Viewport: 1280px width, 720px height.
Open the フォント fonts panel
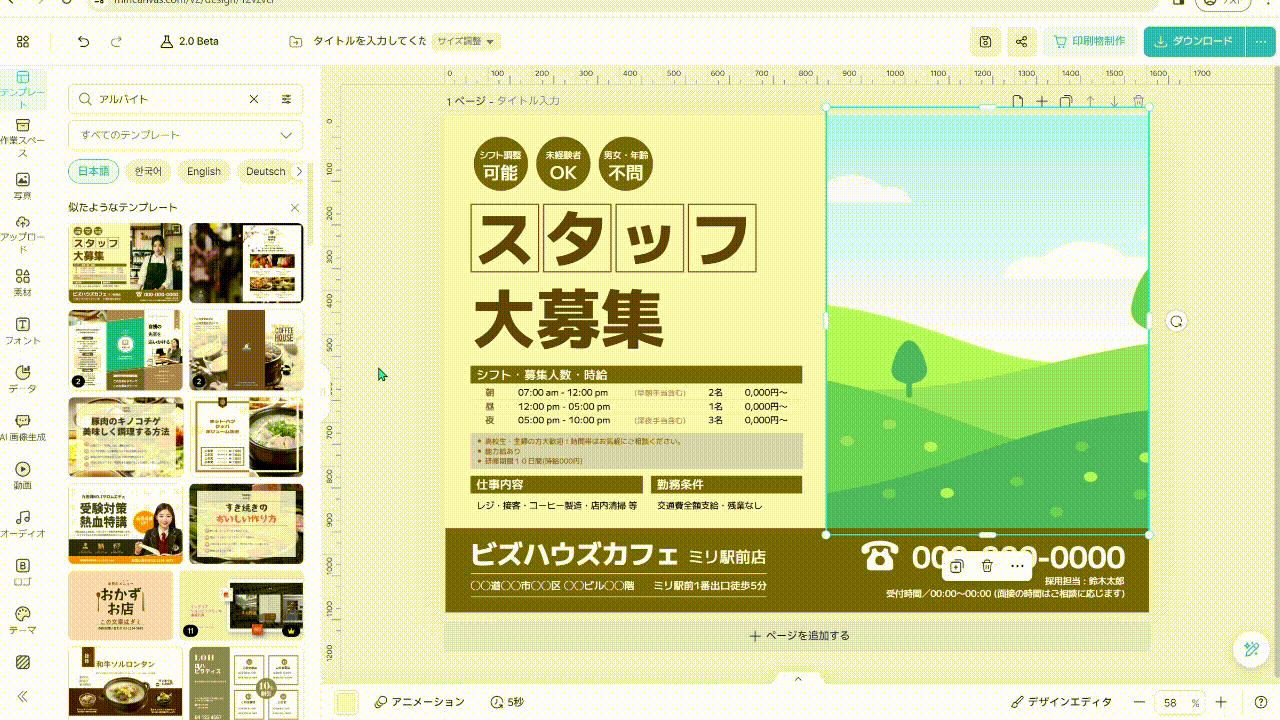(x=23, y=331)
